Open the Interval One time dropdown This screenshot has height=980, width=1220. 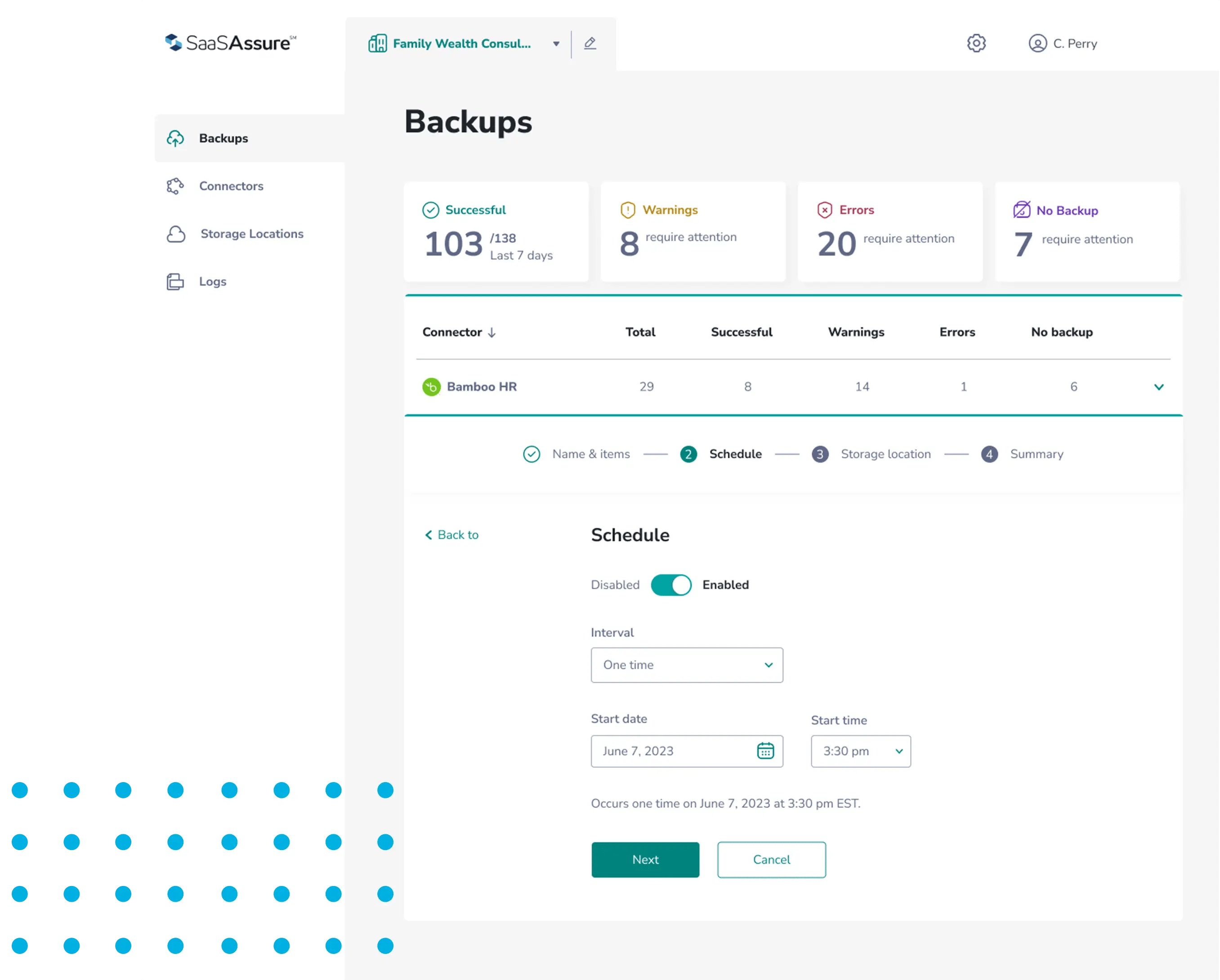tap(687, 666)
